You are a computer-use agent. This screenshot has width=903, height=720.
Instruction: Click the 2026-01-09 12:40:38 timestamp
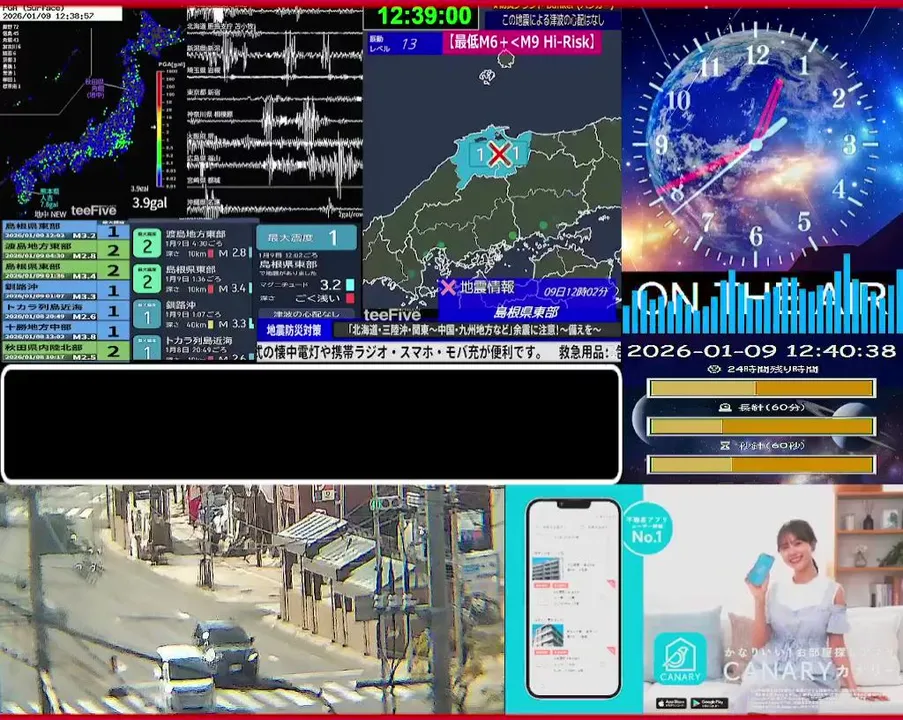[x=761, y=351]
